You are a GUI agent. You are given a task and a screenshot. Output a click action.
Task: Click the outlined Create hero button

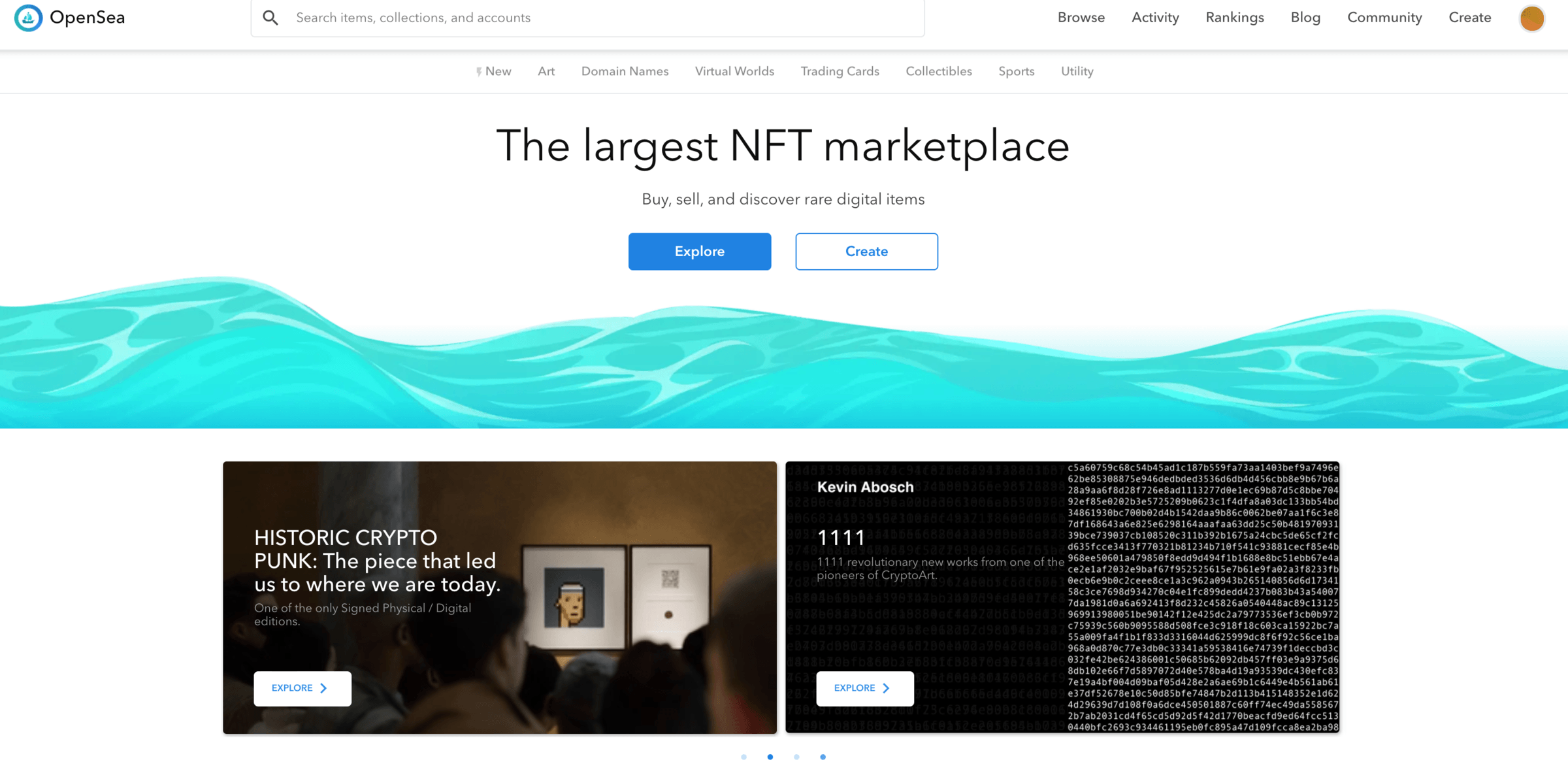pos(866,252)
